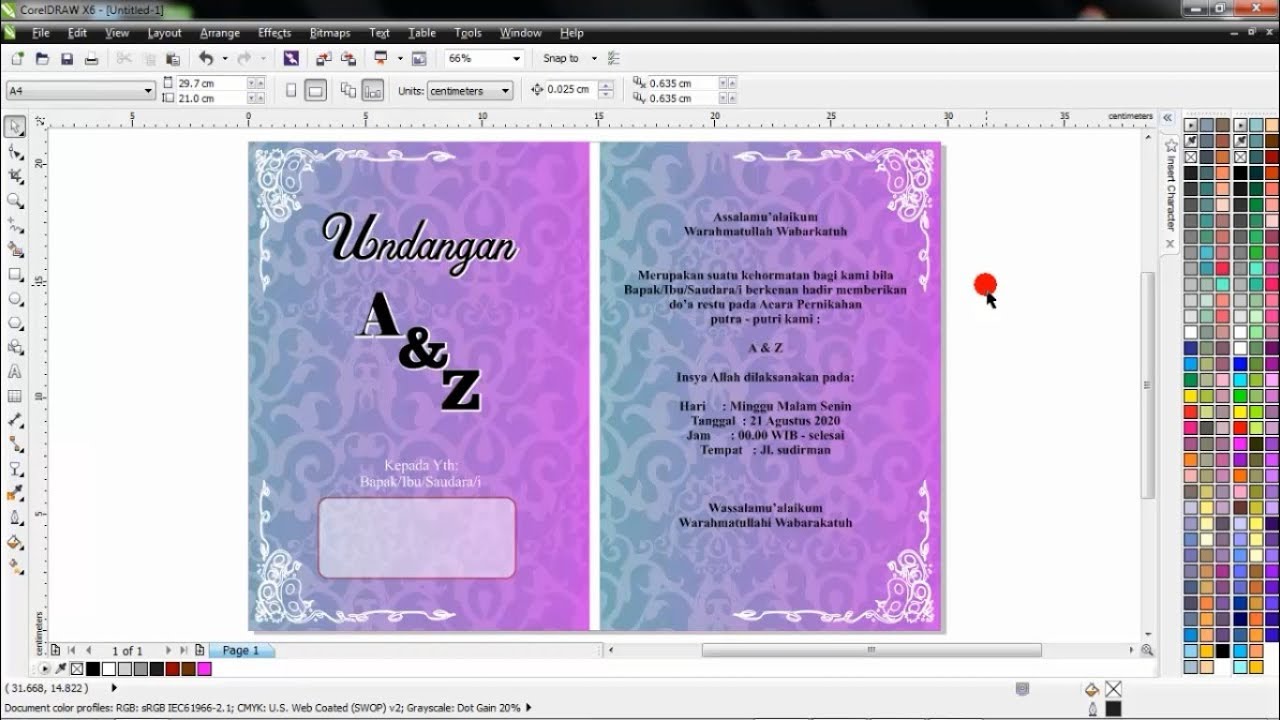Click the Print icon in toolbar
The height and width of the screenshot is (720, 1280).
[x=91, y=59]
